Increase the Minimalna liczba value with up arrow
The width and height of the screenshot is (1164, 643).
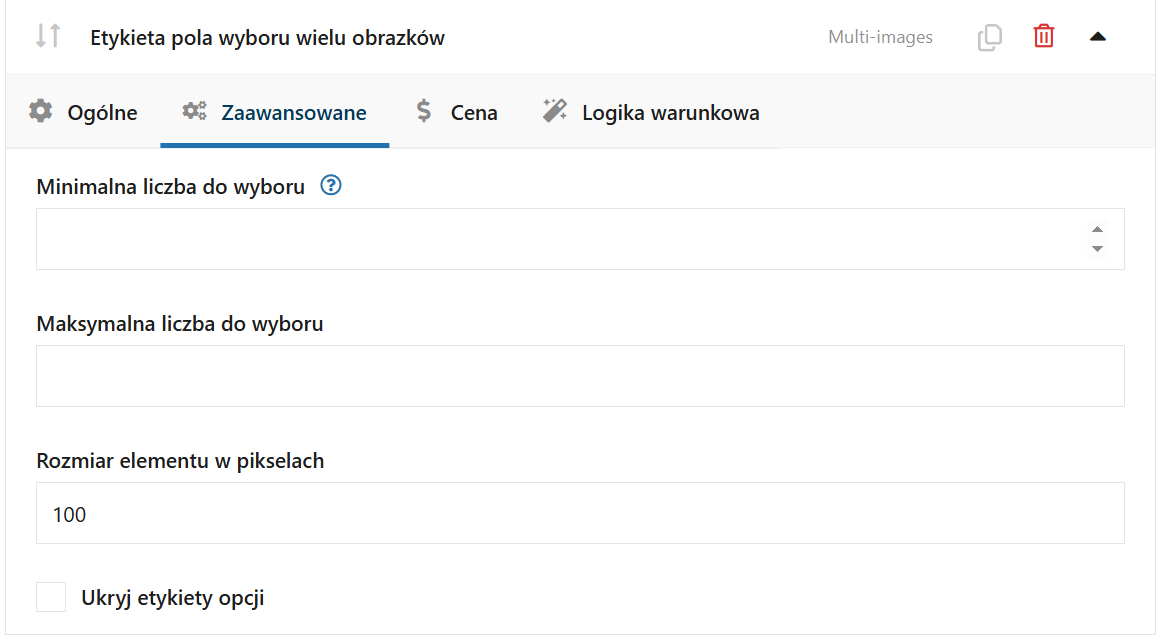pos(1098,229)
